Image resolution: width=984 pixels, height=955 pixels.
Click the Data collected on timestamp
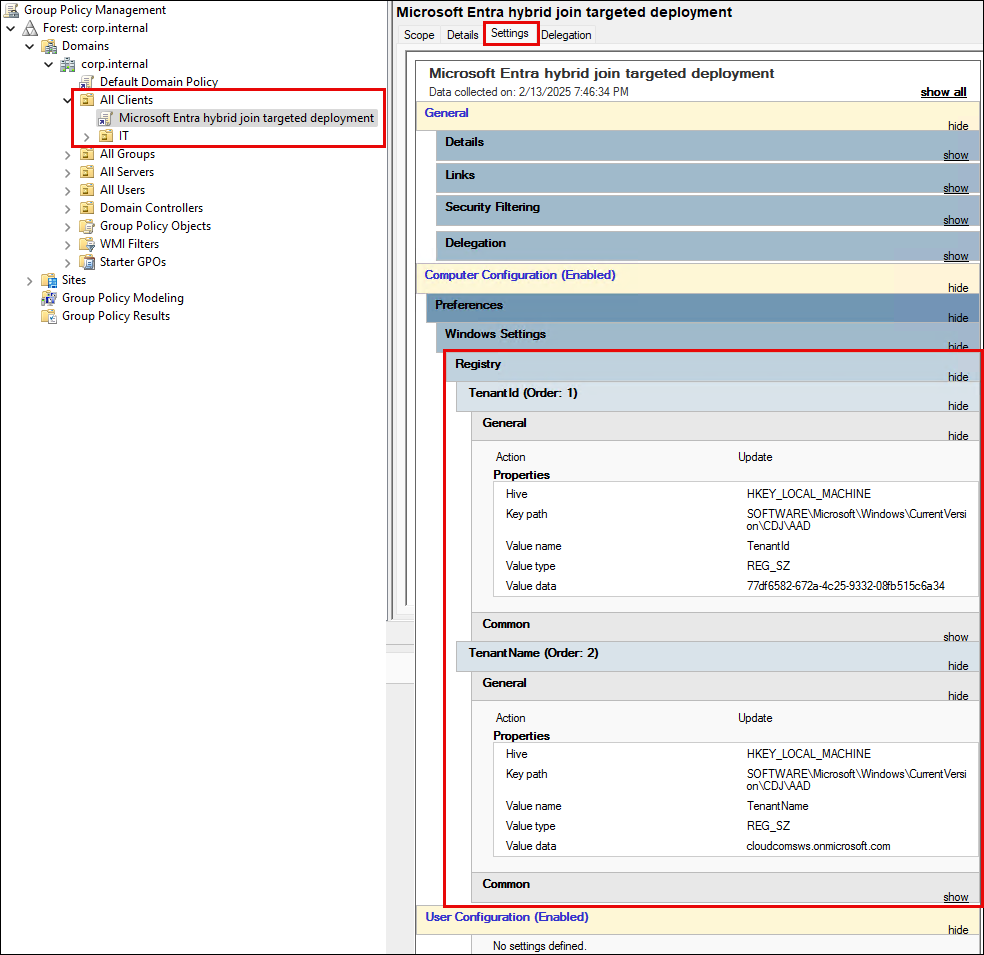point(528,92)
